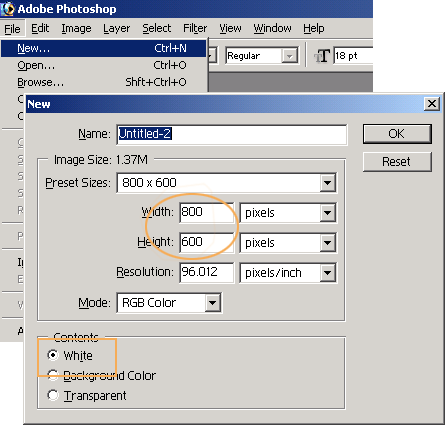Open the Preset Sizes dropdown
Image resolution: width=445 pixels, height=426 pixels.
328,183
